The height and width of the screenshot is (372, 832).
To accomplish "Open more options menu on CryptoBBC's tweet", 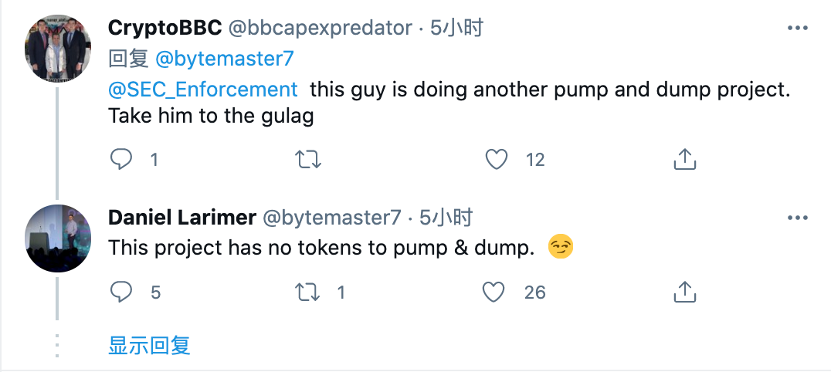I will [x=798, y=28].
